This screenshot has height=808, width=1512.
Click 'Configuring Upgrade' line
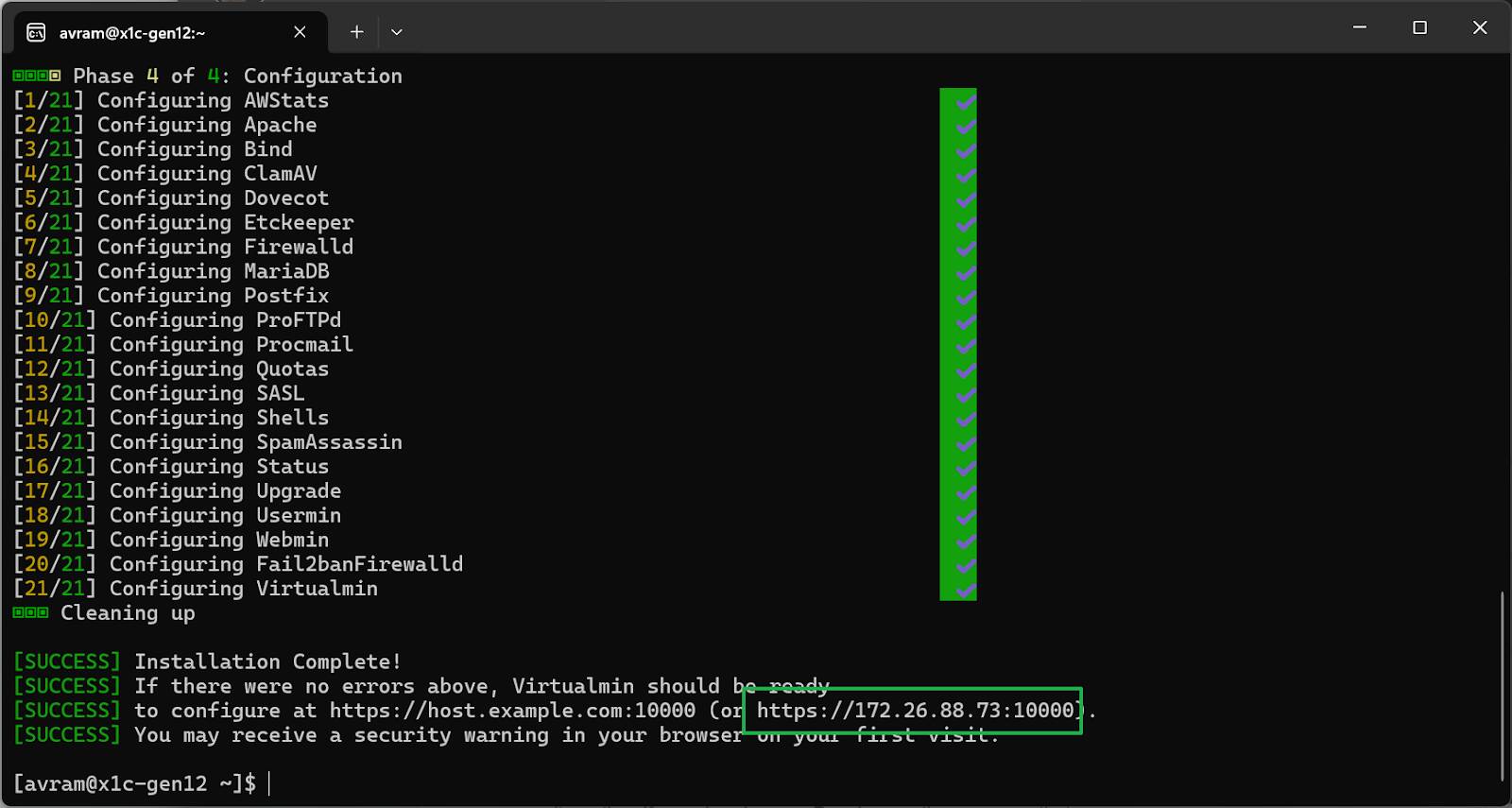click(225, 491)
